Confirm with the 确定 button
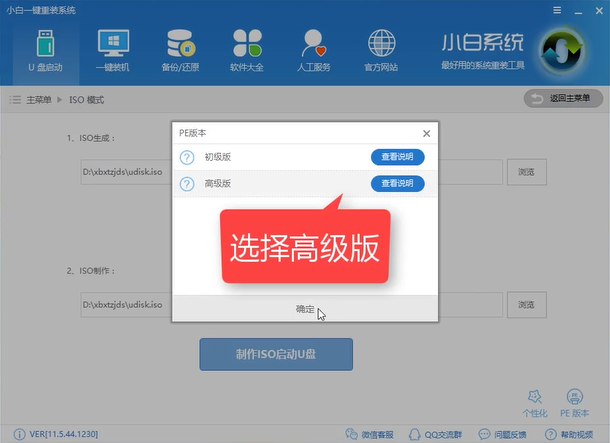This screenshot has height=443, width=610. [x=305, y=309]
